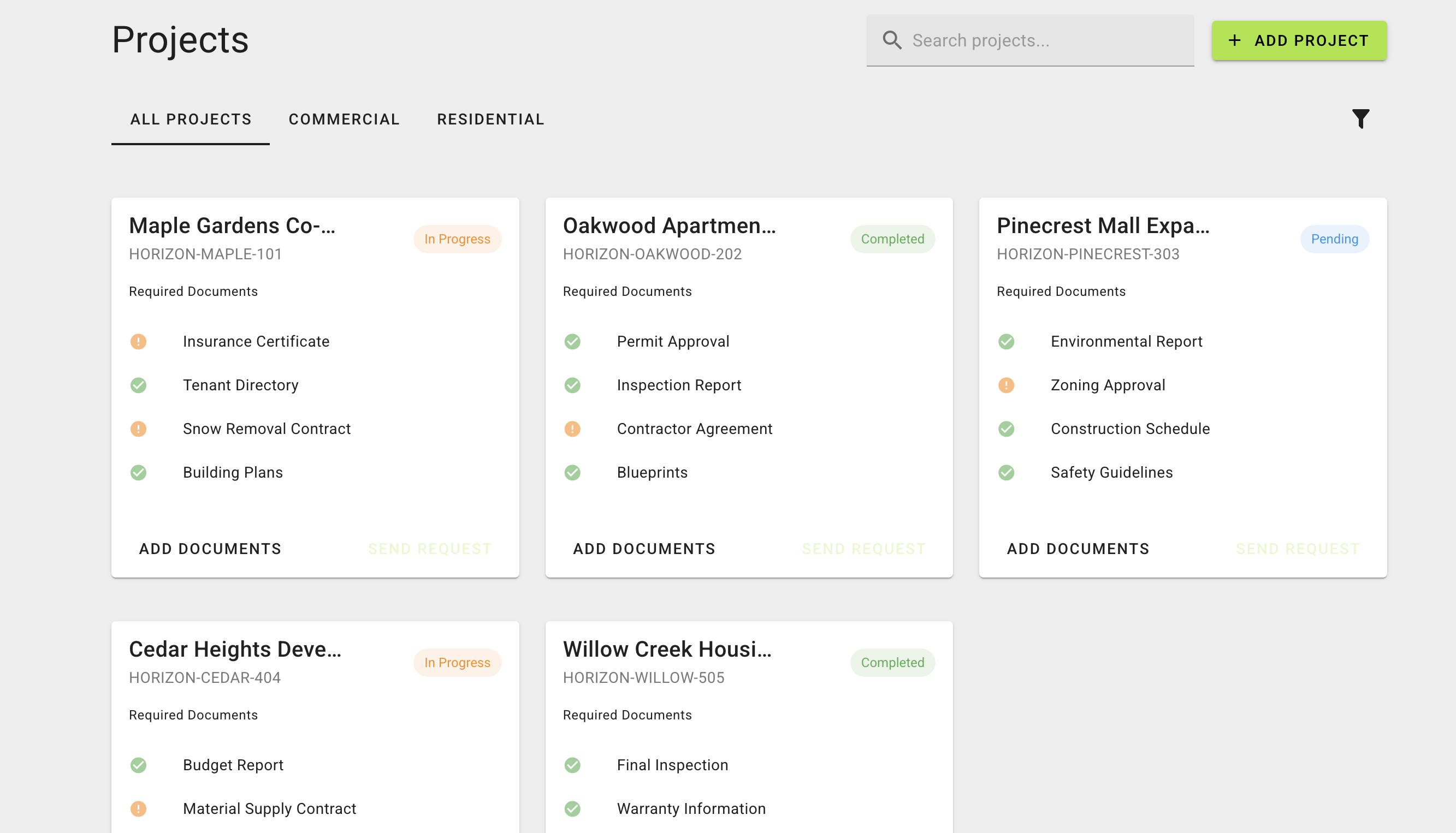Click the green check beside Building Plans
This screenshot has width=1456, height=833.
pyautogui.click(x=139, y=473)
